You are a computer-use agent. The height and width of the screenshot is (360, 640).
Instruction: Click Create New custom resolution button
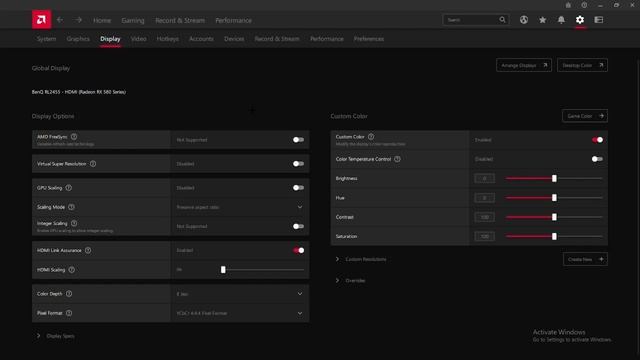(x=585, y=259)
